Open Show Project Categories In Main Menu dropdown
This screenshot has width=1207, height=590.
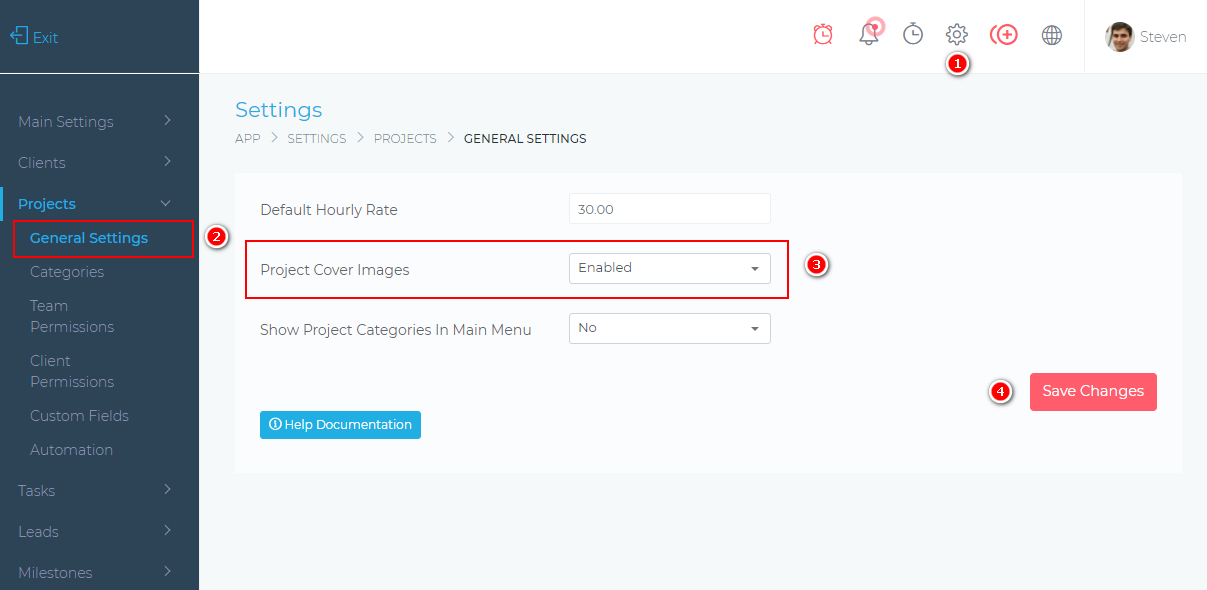(669, 328)
